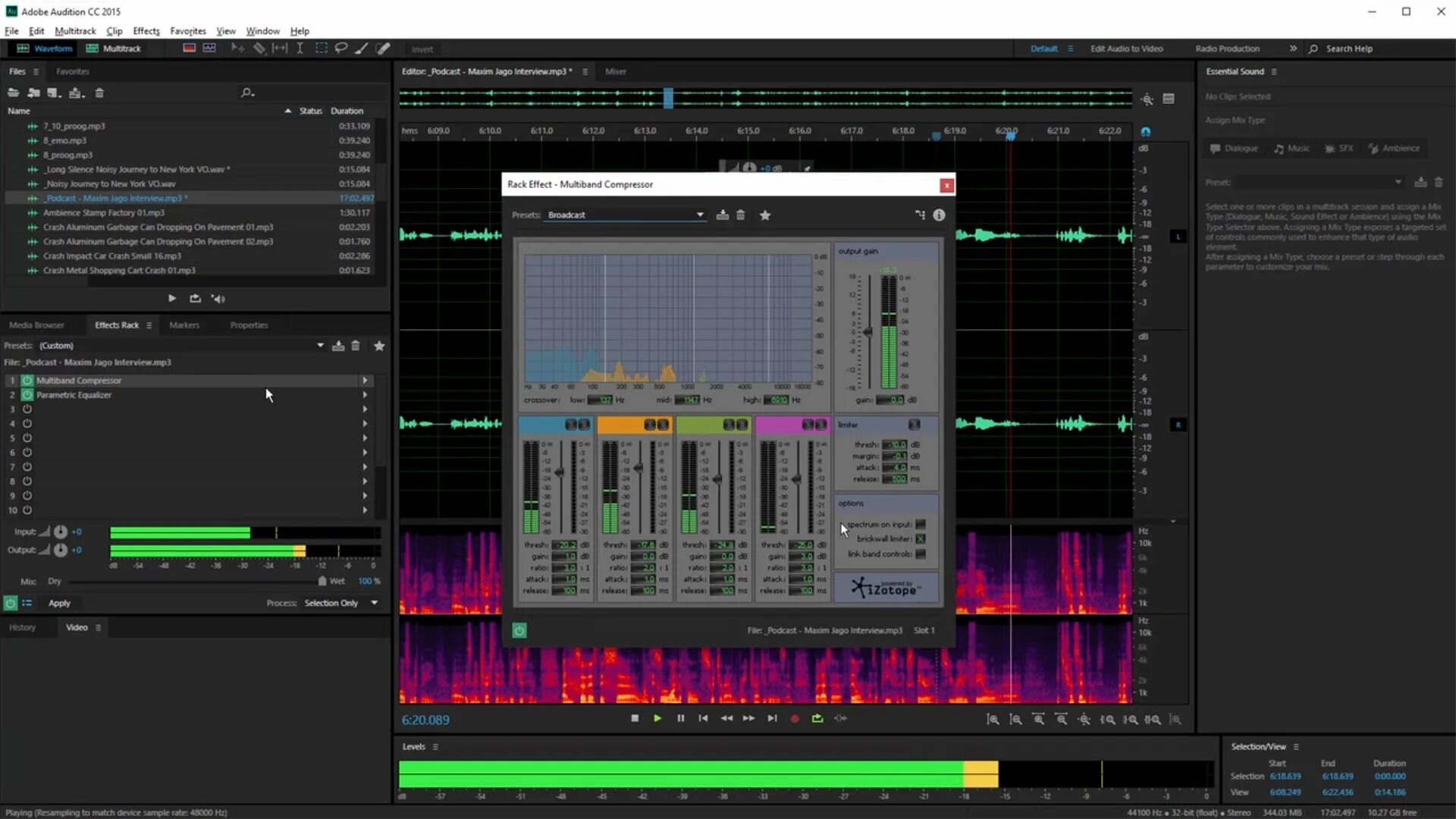This screenshot has height=819, width=1456.
Task: Adjust the output gain slider handle
Action: (x=868, y=332)
